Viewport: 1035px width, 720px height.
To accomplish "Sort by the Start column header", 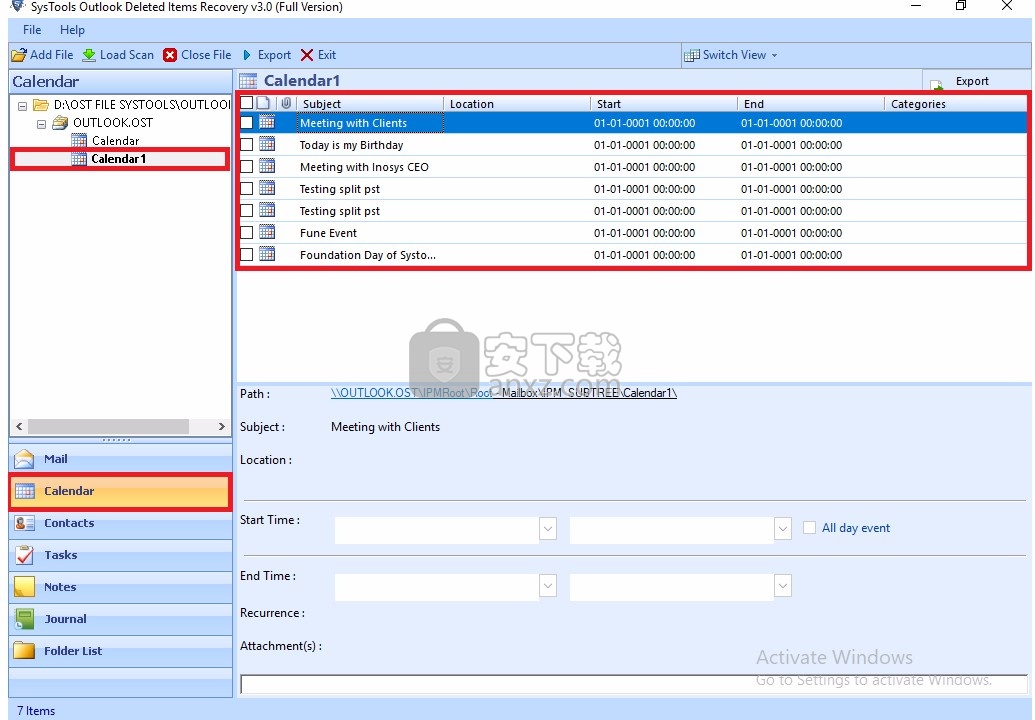I will click(x=663, y=104).
